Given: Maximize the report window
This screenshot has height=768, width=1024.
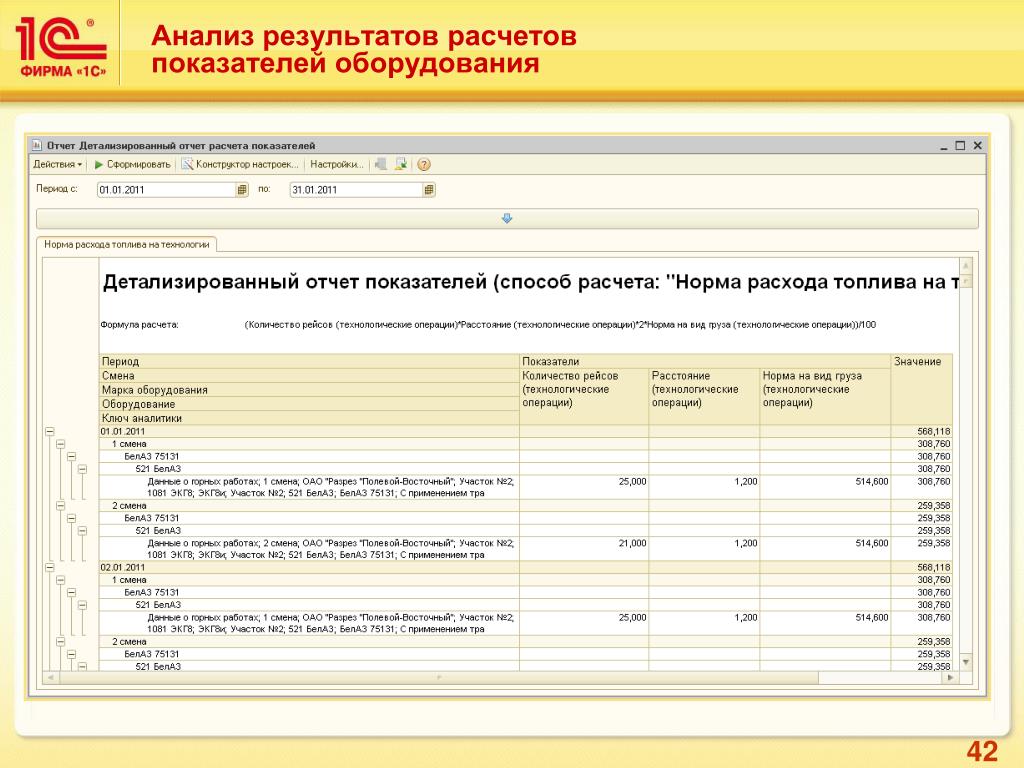Looking at the screenshot, I should pos(960,146).
